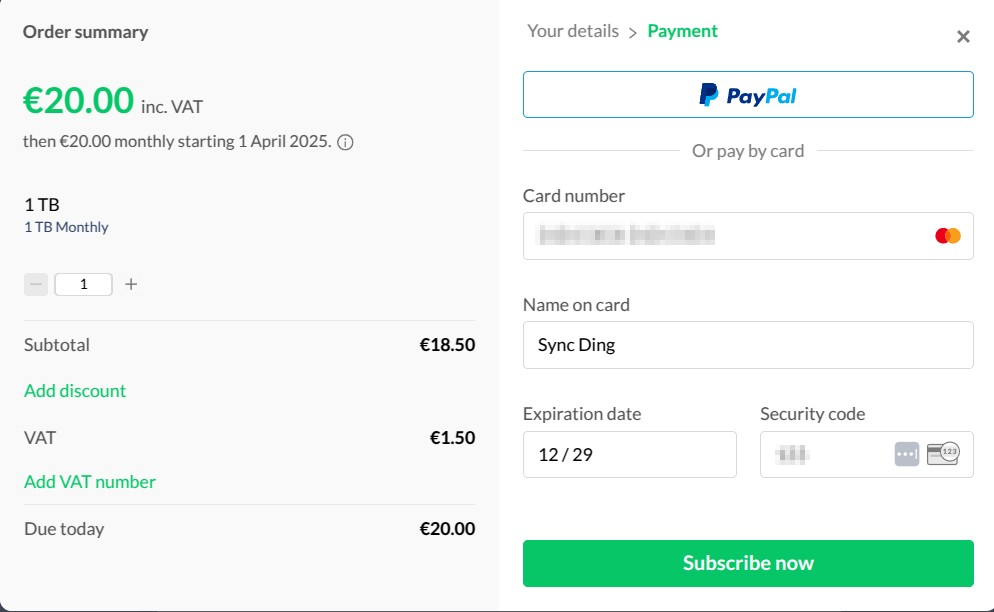Select the Name on card field

click(x=748, y=345)
